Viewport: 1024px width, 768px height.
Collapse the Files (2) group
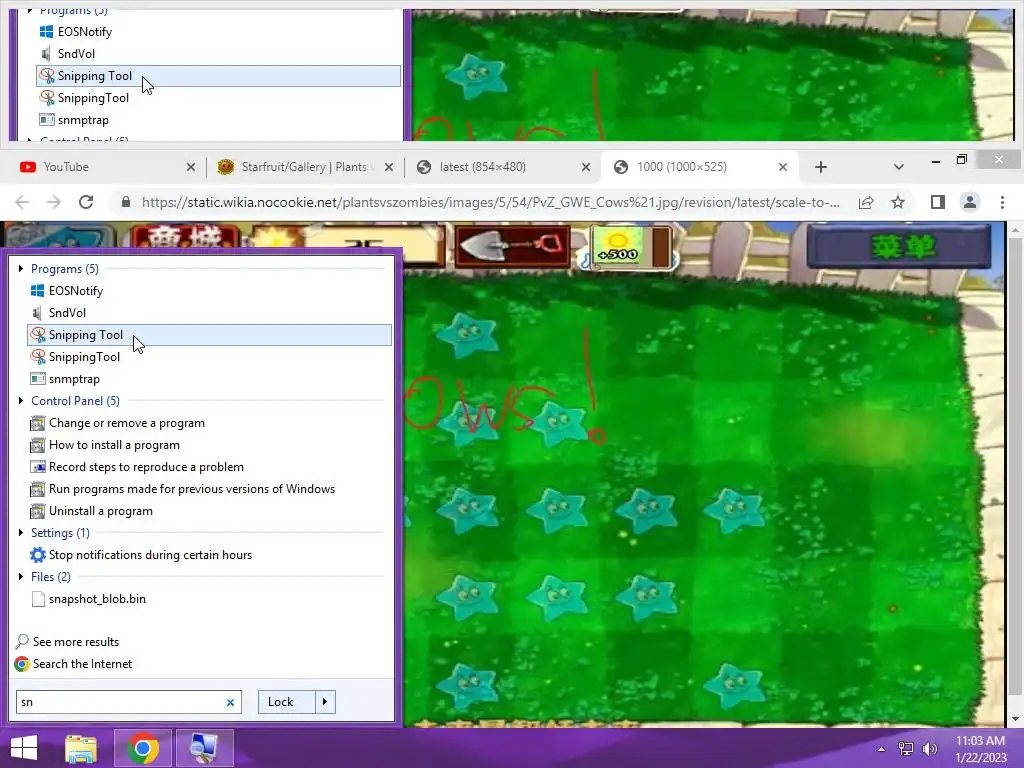coord(21,577)
